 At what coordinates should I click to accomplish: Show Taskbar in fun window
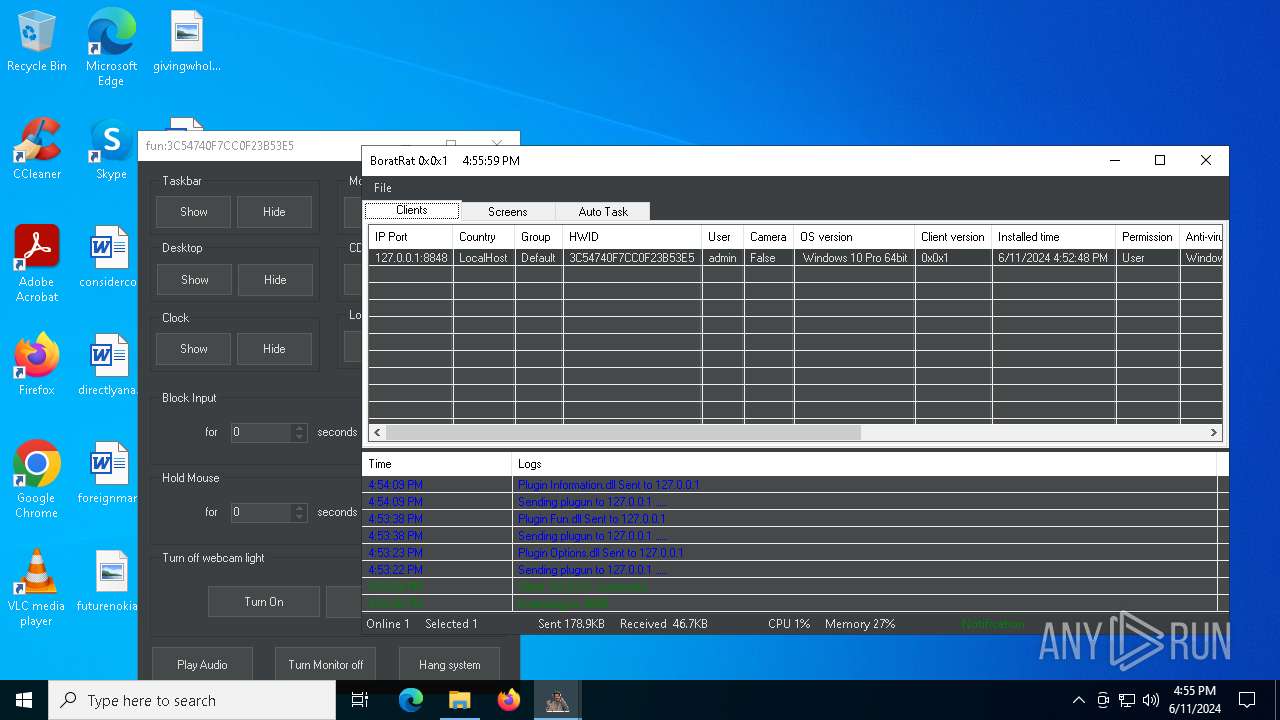click(194, 212)
